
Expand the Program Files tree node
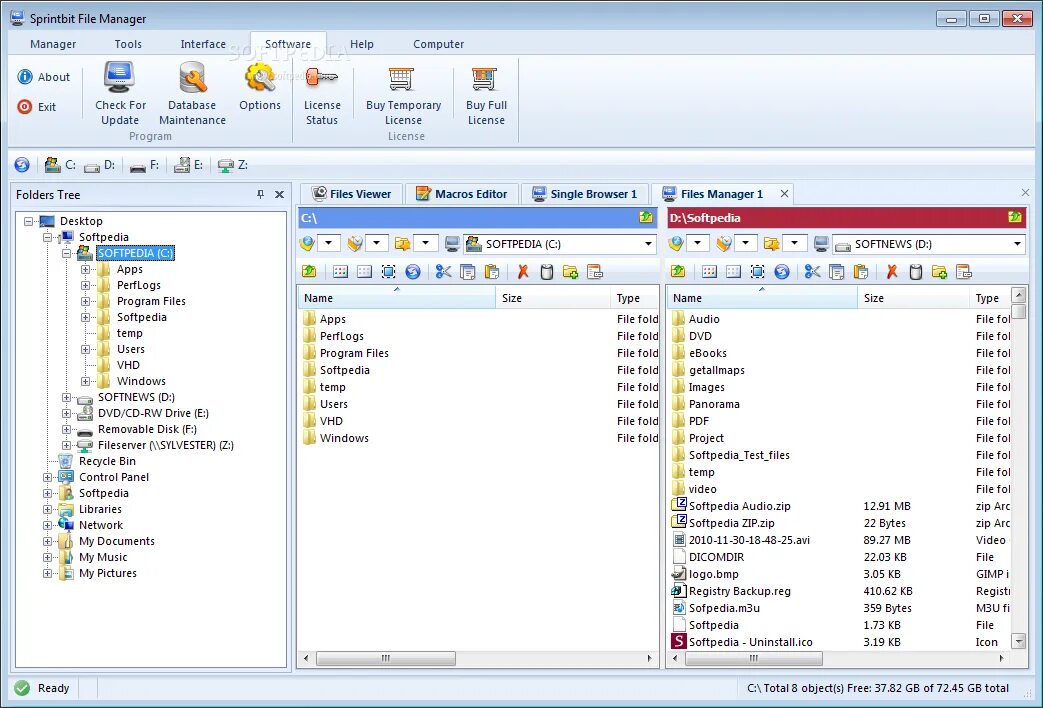click(x=85, y=301)
